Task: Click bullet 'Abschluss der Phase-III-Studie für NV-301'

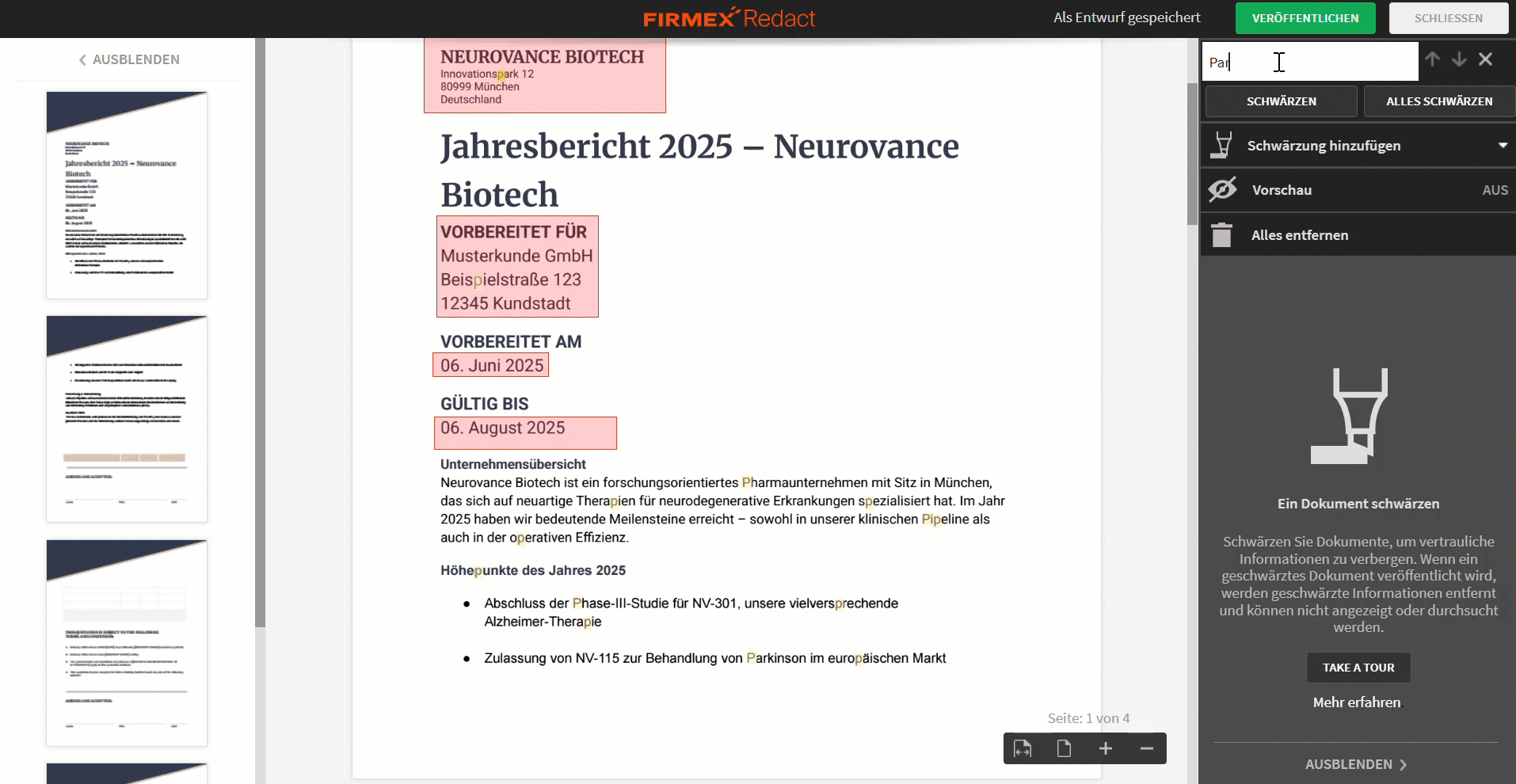Action: 611,603
